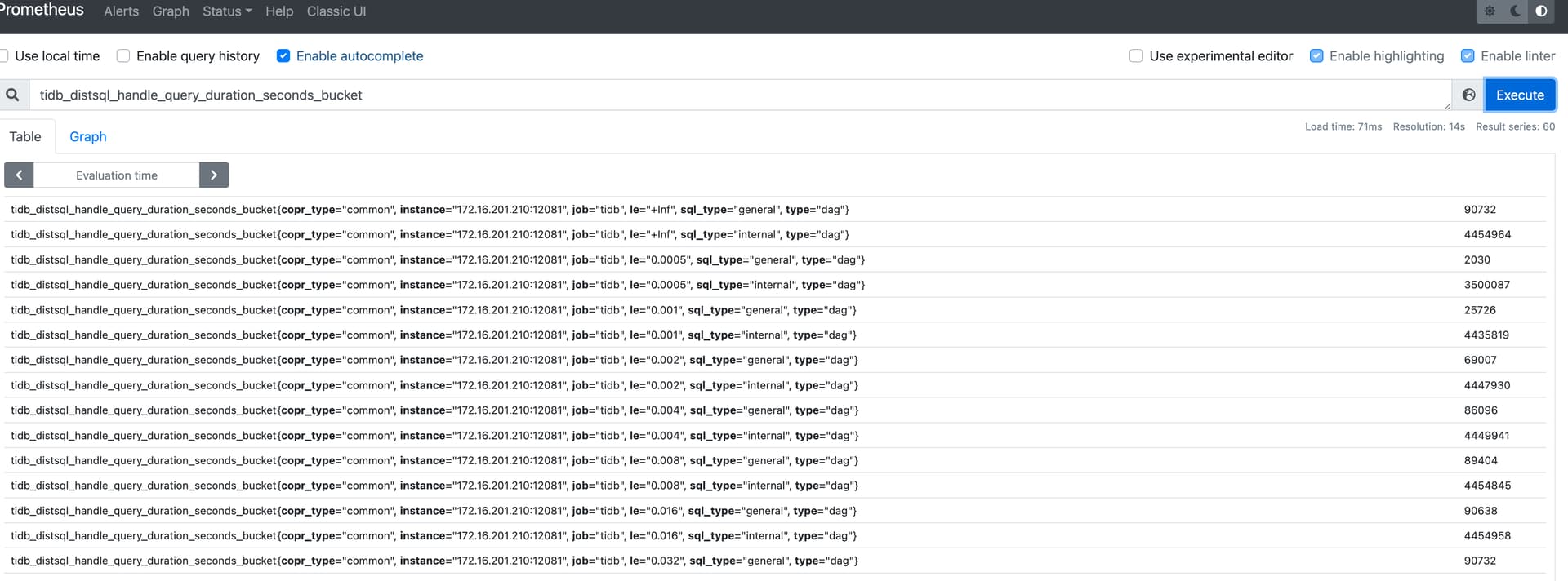Switch to the light theme sun icon
Viewport: 1568px width, 581px height.
(1490, 11)
